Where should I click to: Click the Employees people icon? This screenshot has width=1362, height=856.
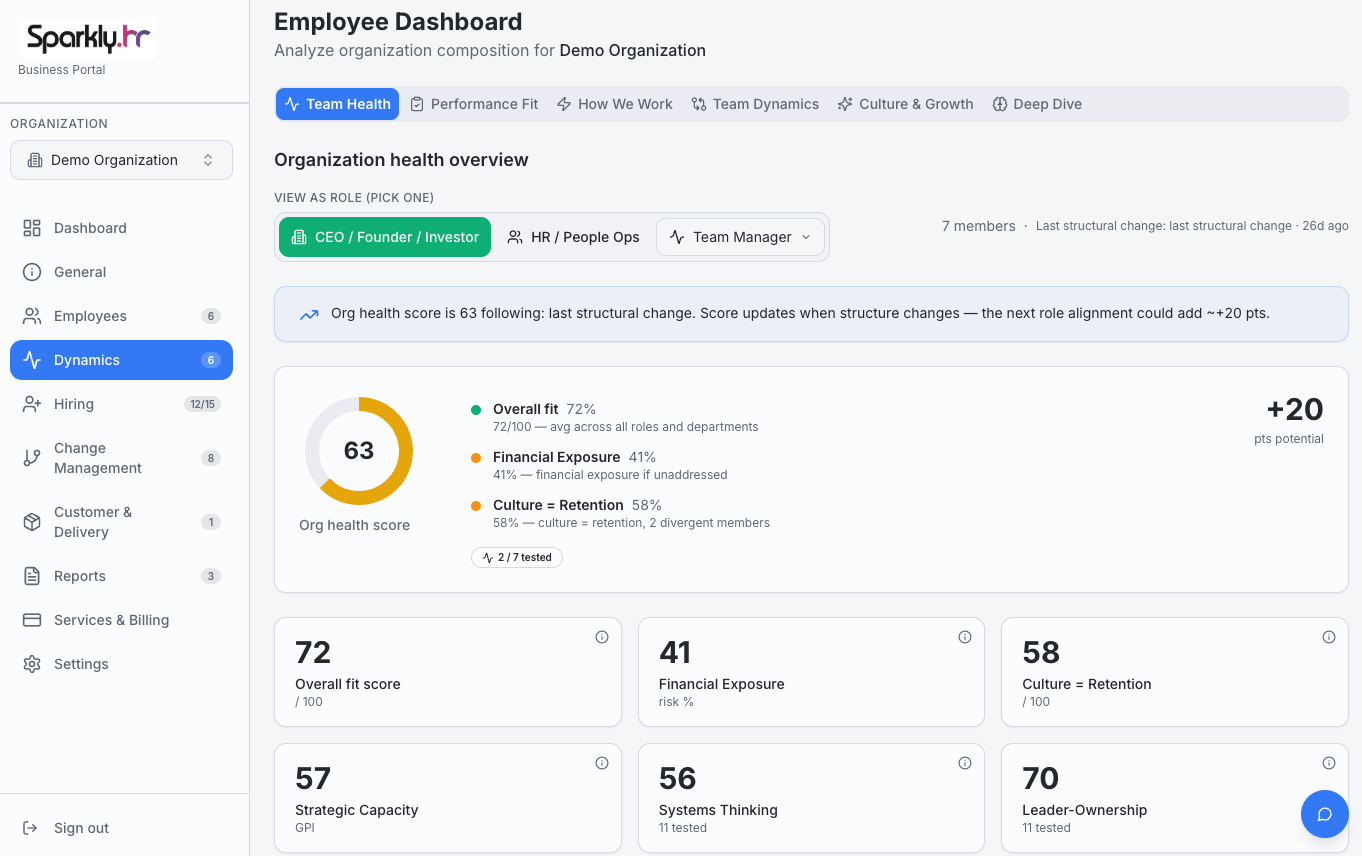tap(32, 316)
